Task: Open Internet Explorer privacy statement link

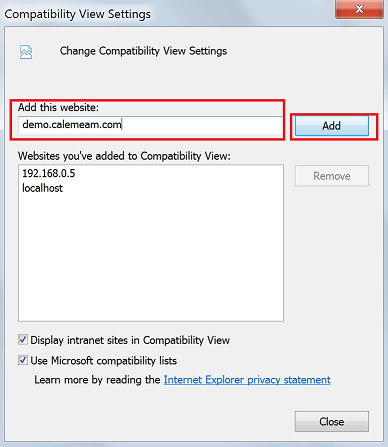Action: click(x=247, y=380)
